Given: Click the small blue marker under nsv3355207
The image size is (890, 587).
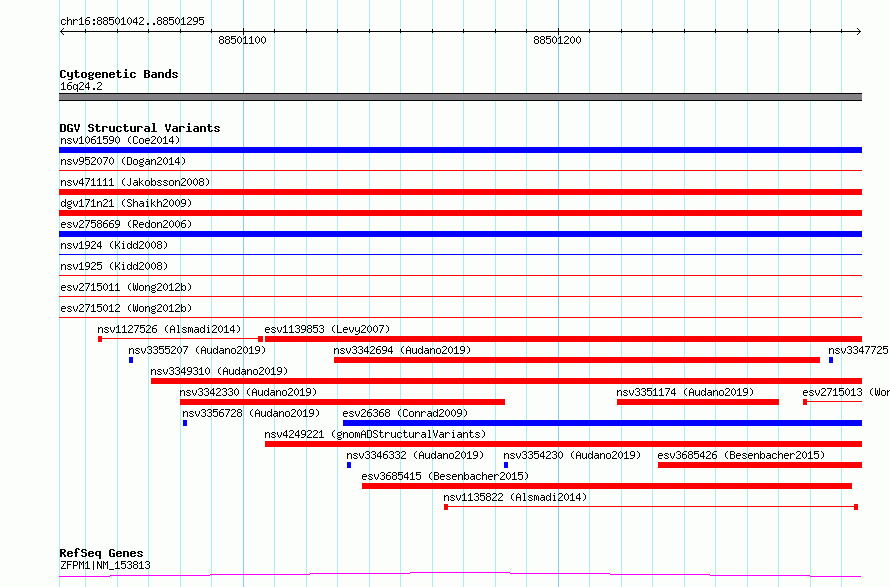Looking at the screenshot, I should 131,360.
